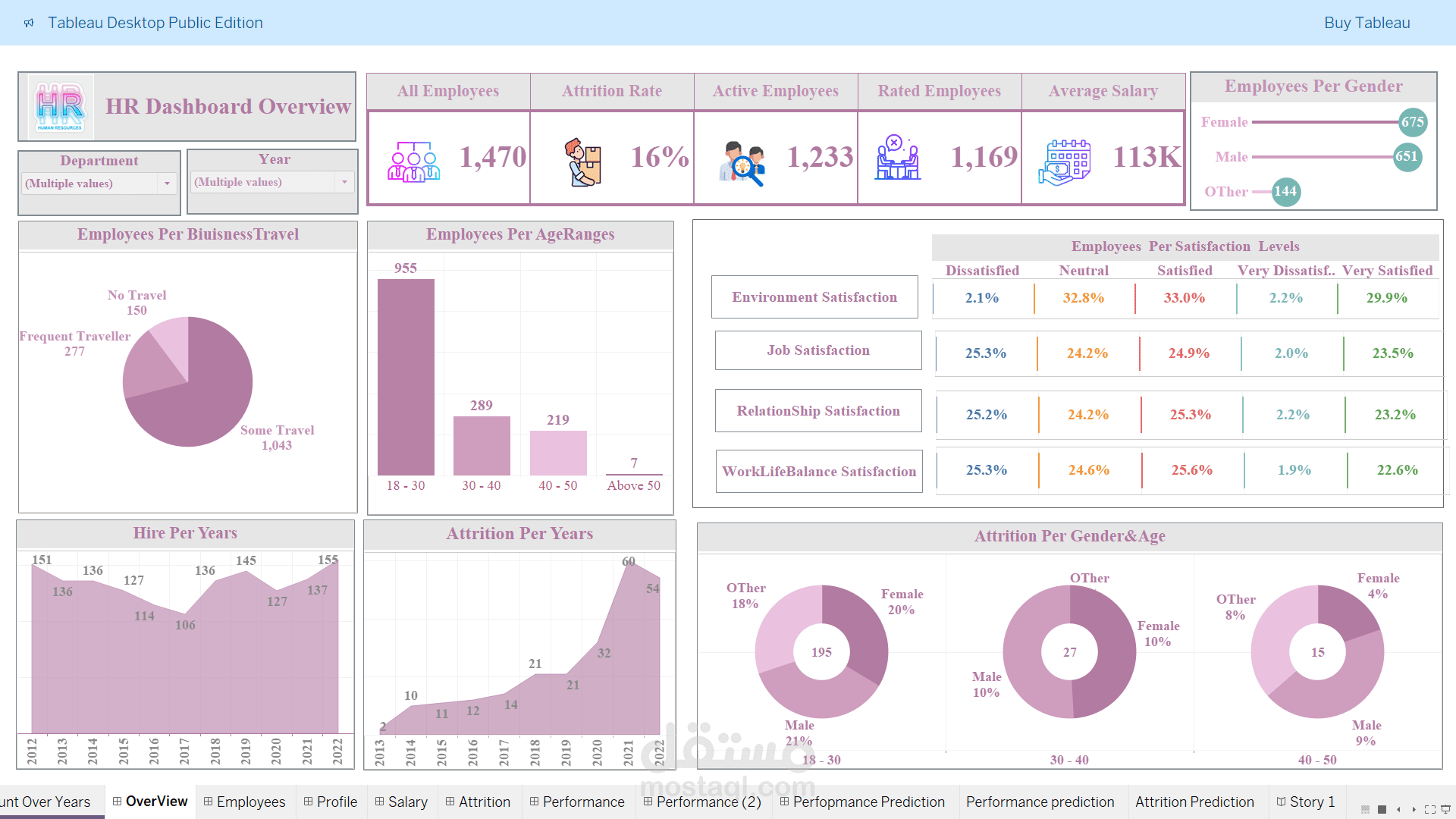The width and height of the screenshot is (1456, 819).
Task: Click the 15 donut chart center
Action: [1318, 652]
